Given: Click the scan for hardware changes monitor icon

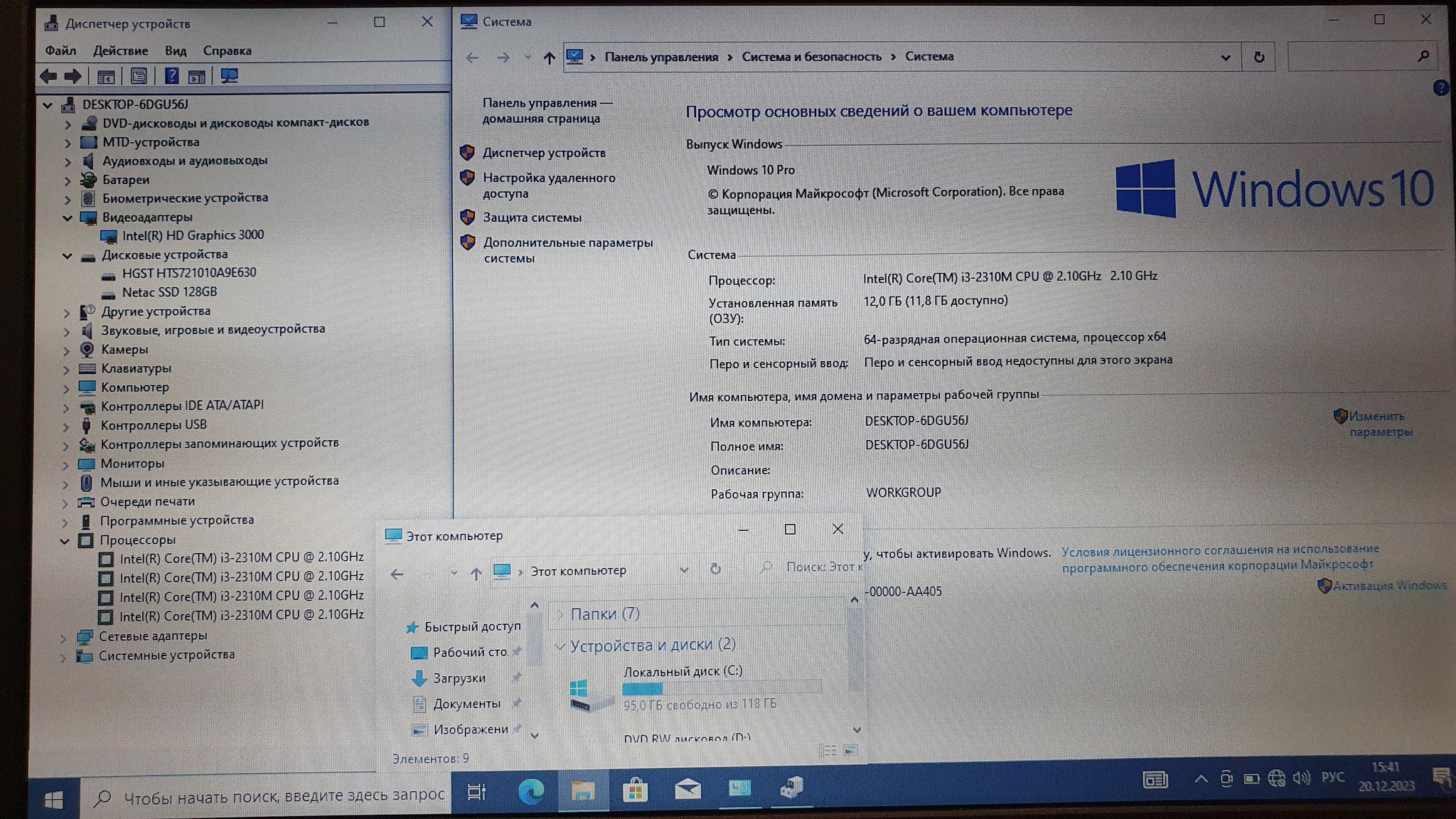Looking at the screenshot, I should [229, 76].
